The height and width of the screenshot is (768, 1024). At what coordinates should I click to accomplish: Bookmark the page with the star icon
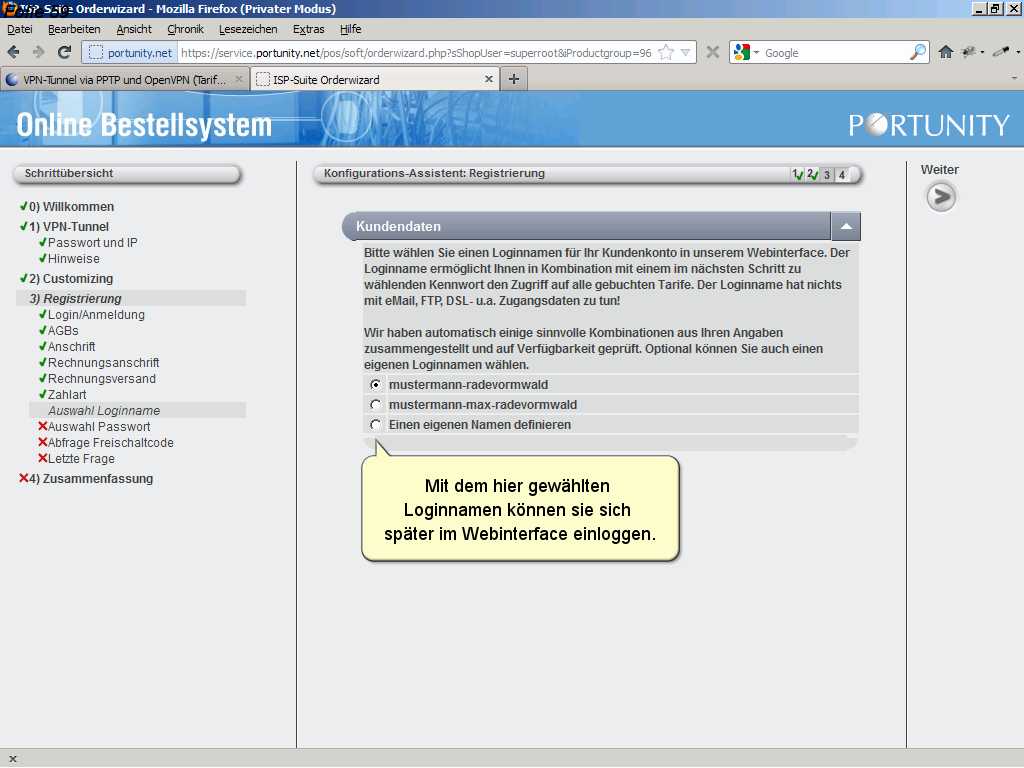(x=666, y=52)
